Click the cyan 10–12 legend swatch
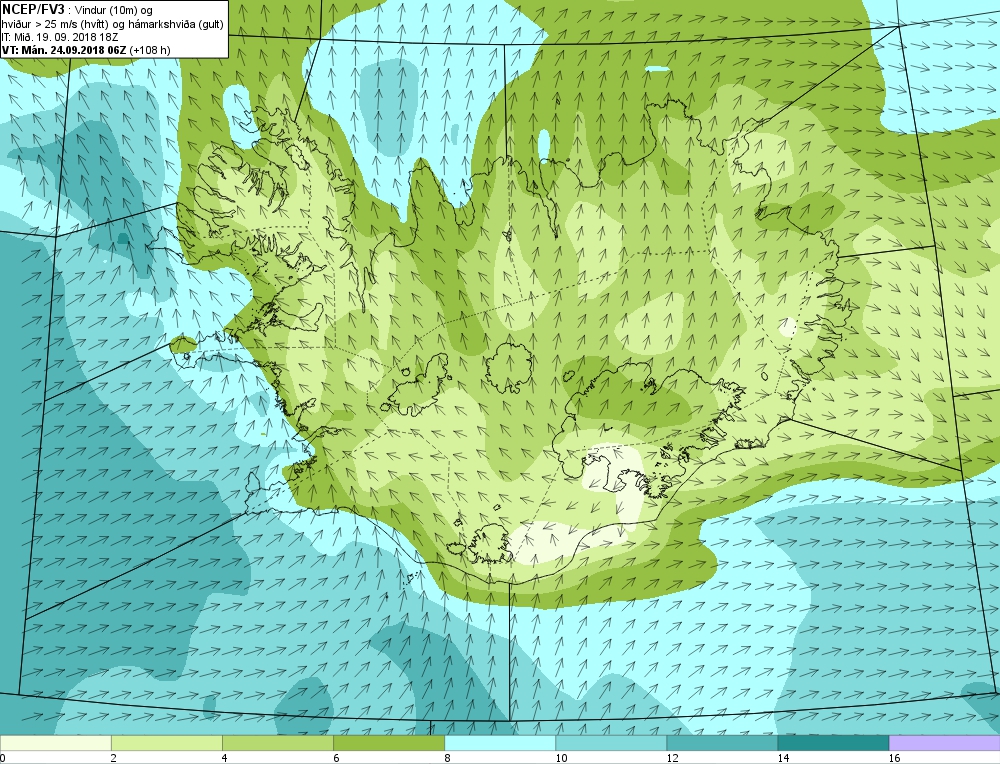The image size is (1000, 764). coord(610,743)
